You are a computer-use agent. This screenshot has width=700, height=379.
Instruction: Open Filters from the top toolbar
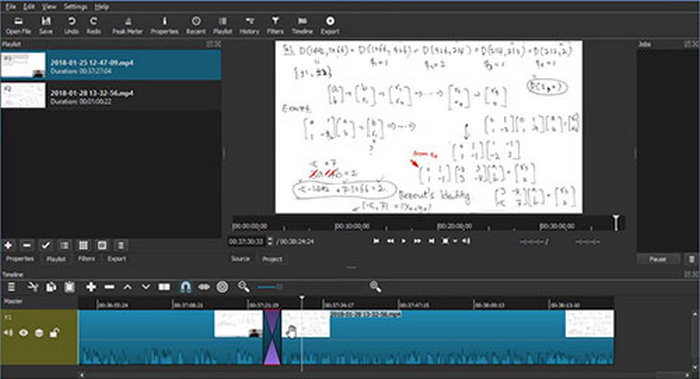[x=275, y=25]
